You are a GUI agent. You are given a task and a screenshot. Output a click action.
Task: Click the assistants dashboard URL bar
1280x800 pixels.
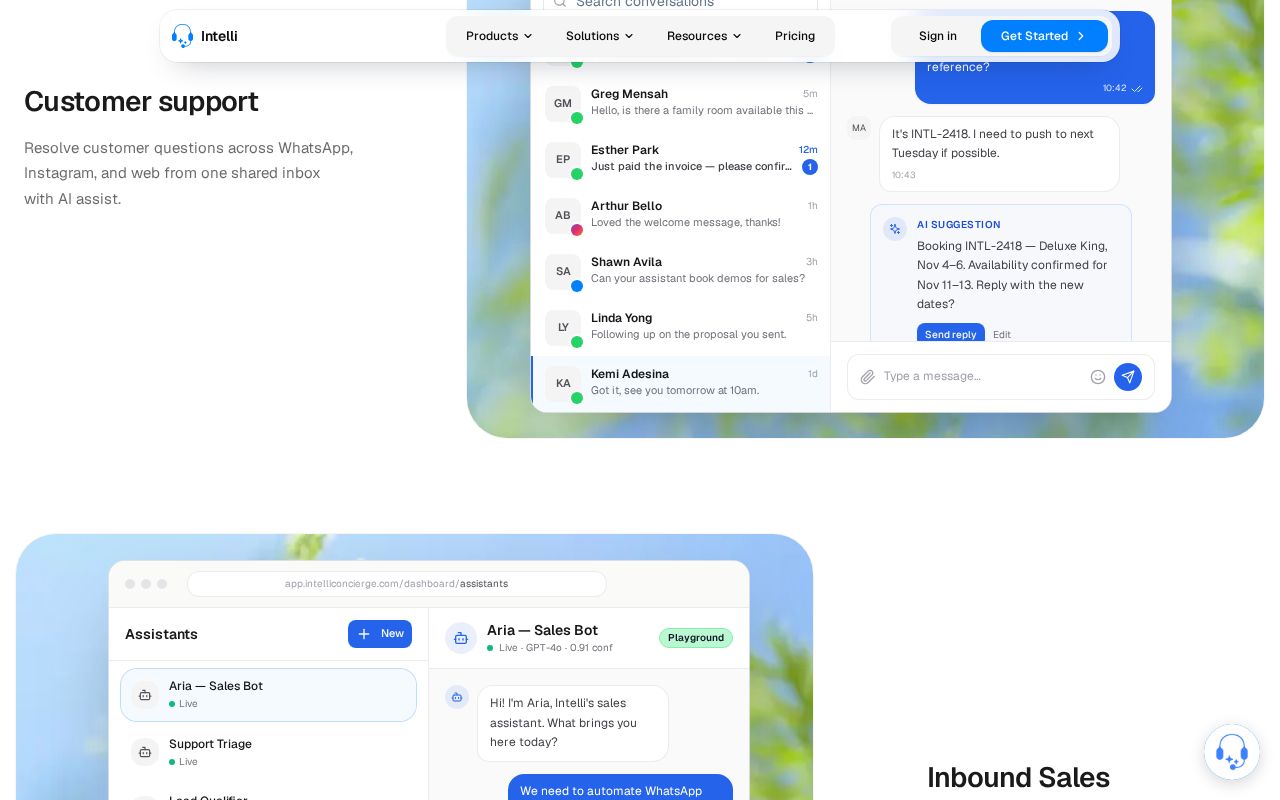(x=397, y=584)
